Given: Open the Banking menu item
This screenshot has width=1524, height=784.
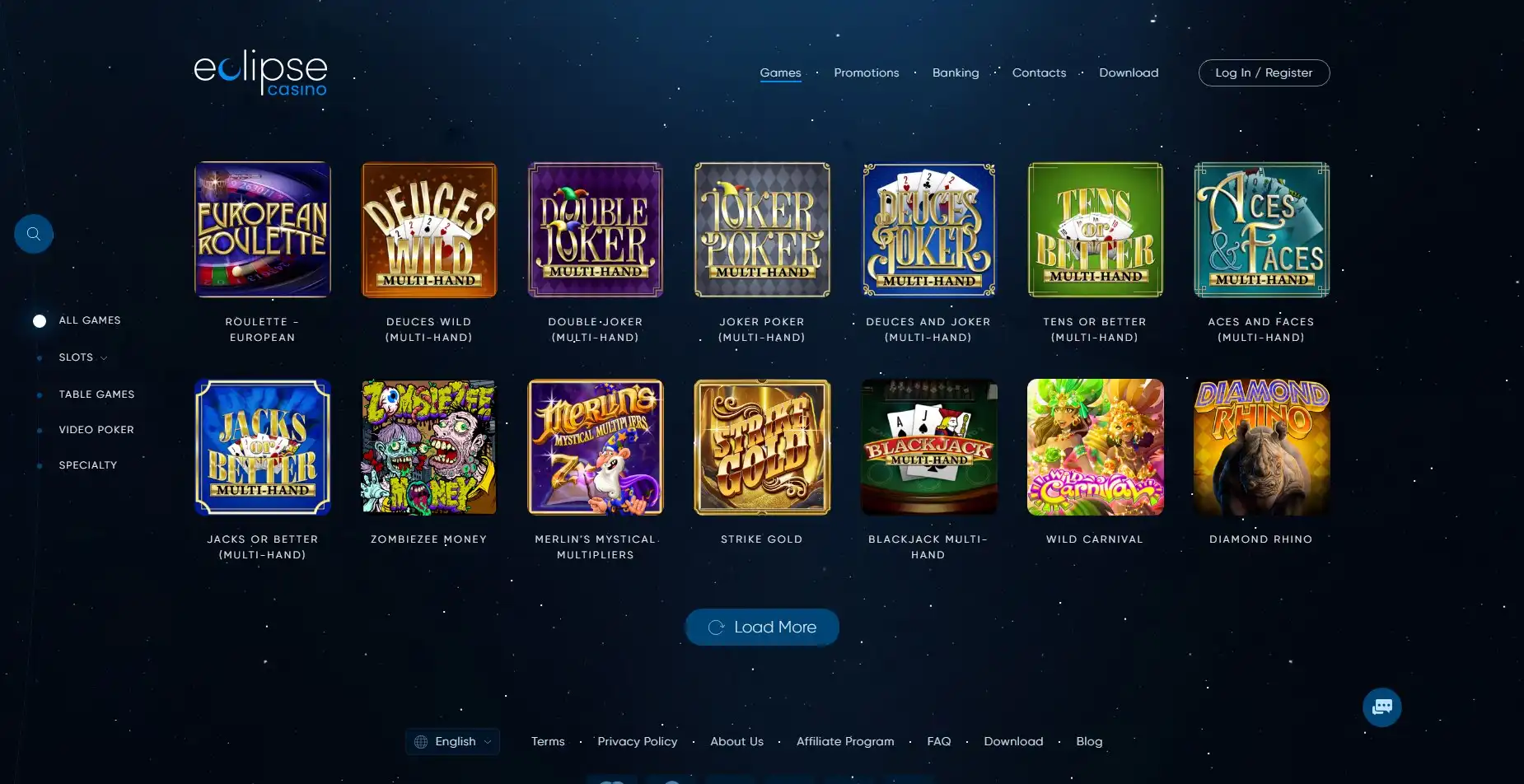Looking at the screenshot, I should click(956, 72).
